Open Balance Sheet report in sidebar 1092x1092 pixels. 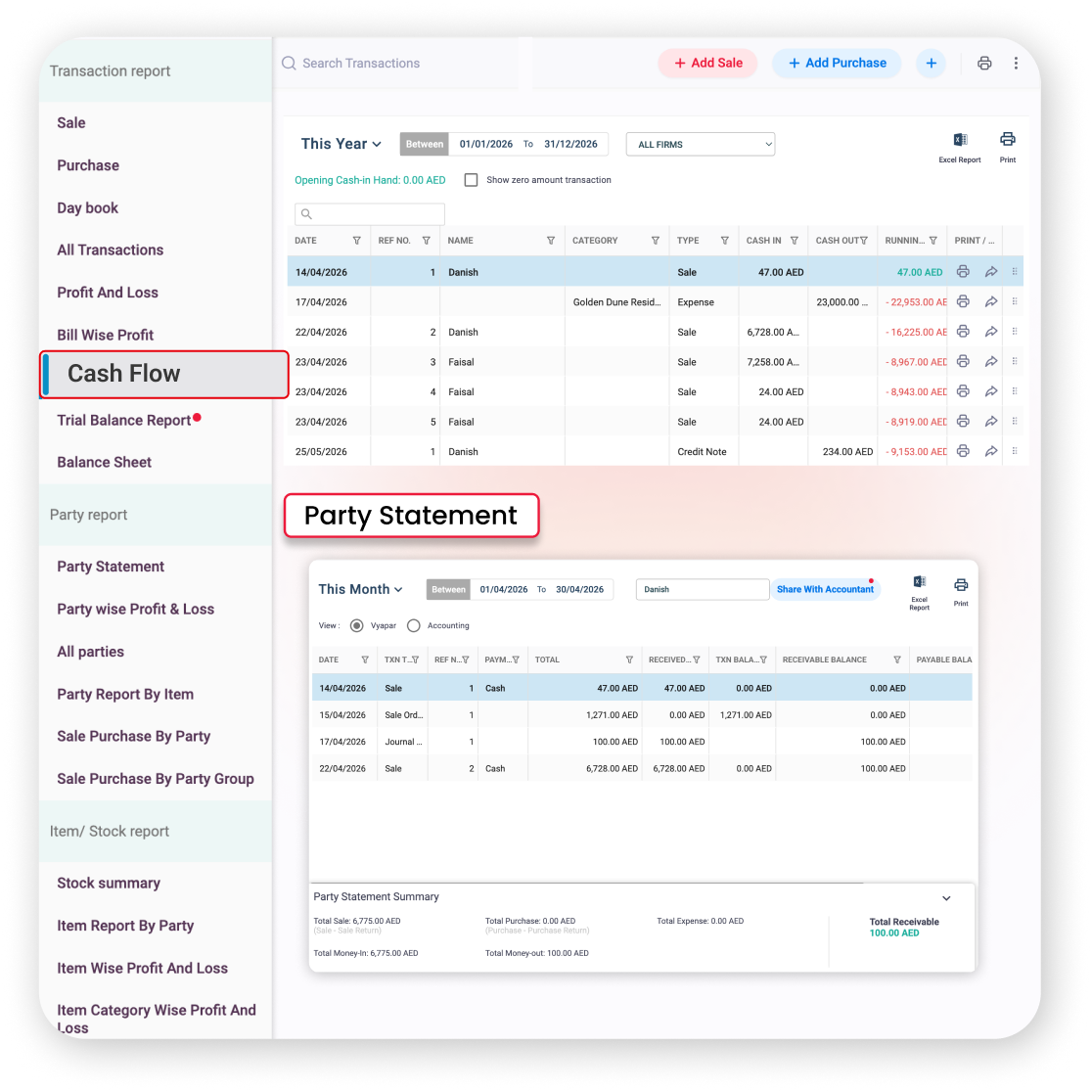105,463
